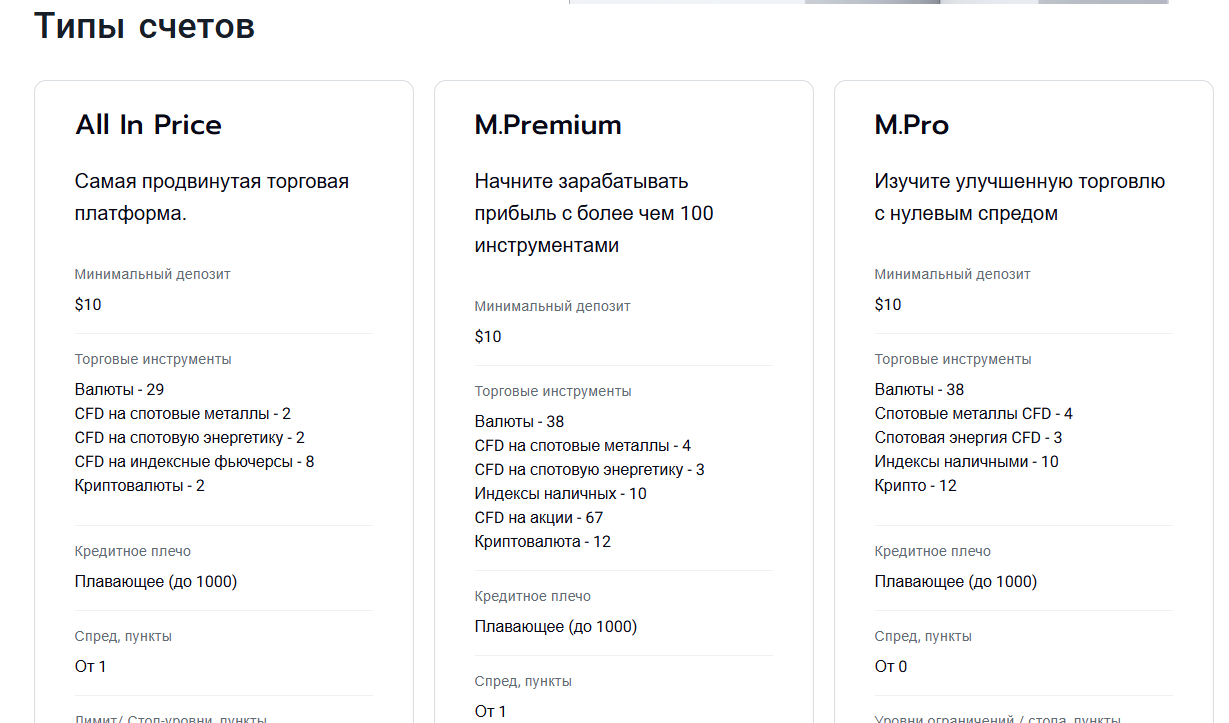Click the "CFD на спотовые металлы - 4" line

(x=583, y=445)
